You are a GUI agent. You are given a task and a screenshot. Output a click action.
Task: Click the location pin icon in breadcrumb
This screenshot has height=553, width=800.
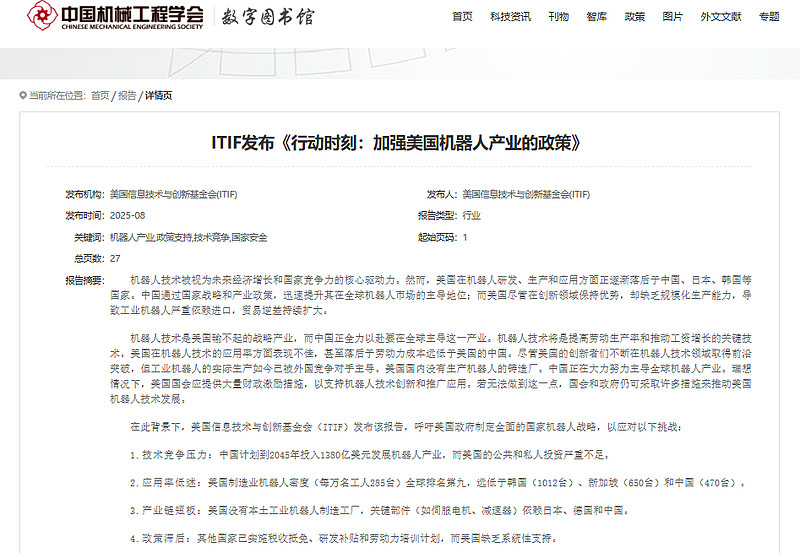(22, 95)
